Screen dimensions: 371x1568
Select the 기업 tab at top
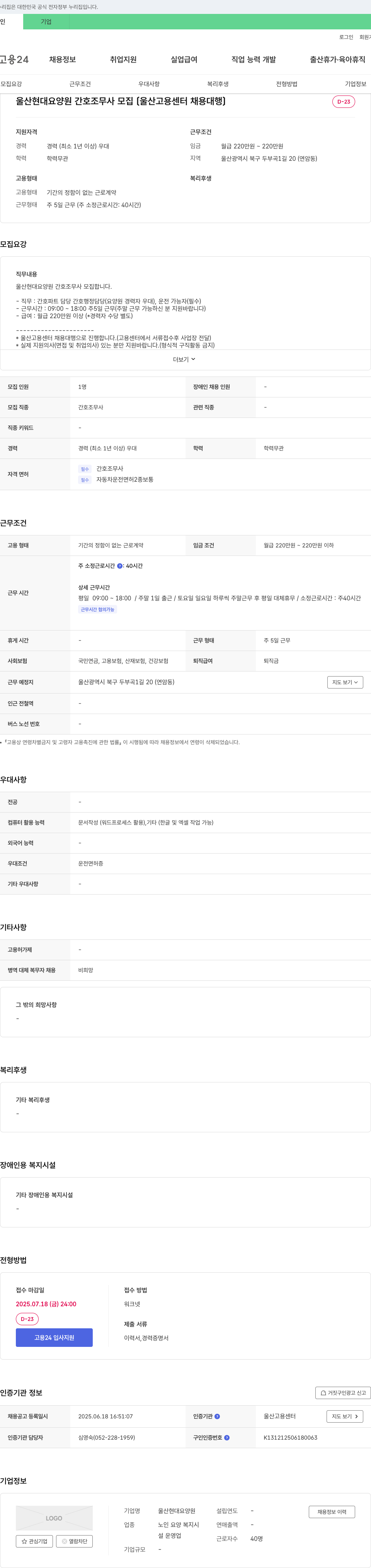tap(46, 22)
